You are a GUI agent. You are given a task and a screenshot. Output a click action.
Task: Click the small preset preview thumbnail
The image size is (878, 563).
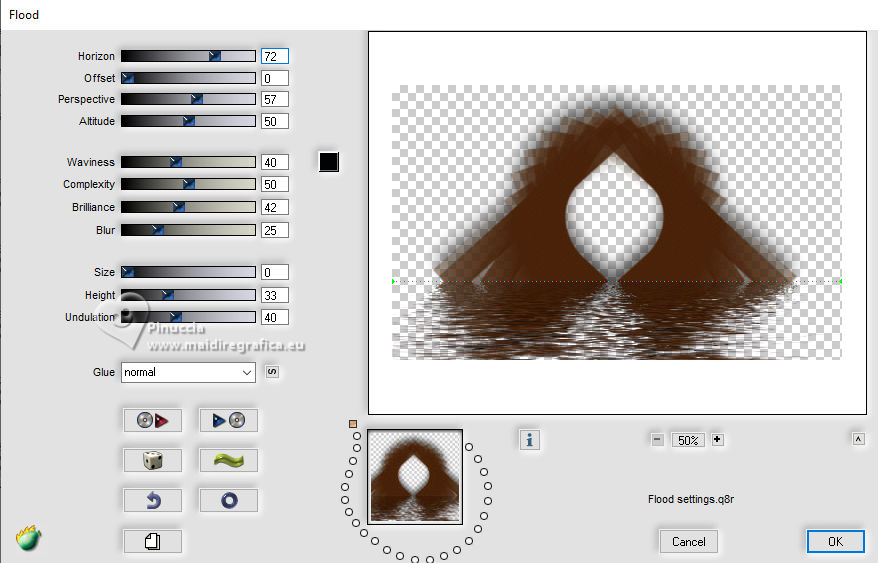[415, 477]
